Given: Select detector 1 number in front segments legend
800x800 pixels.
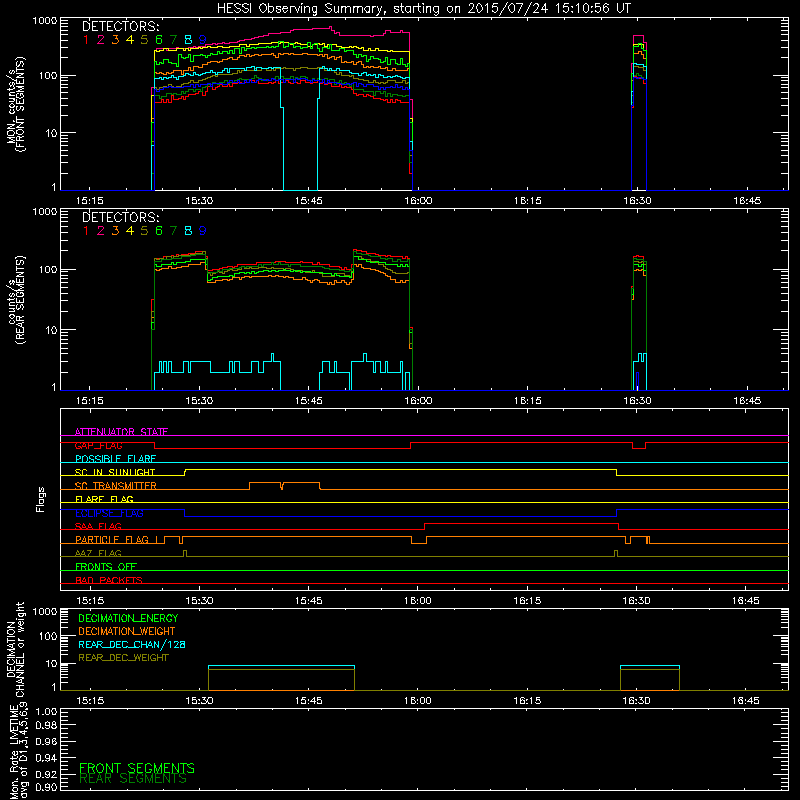Looking at the screenshot, I should (x=86, y=40).
